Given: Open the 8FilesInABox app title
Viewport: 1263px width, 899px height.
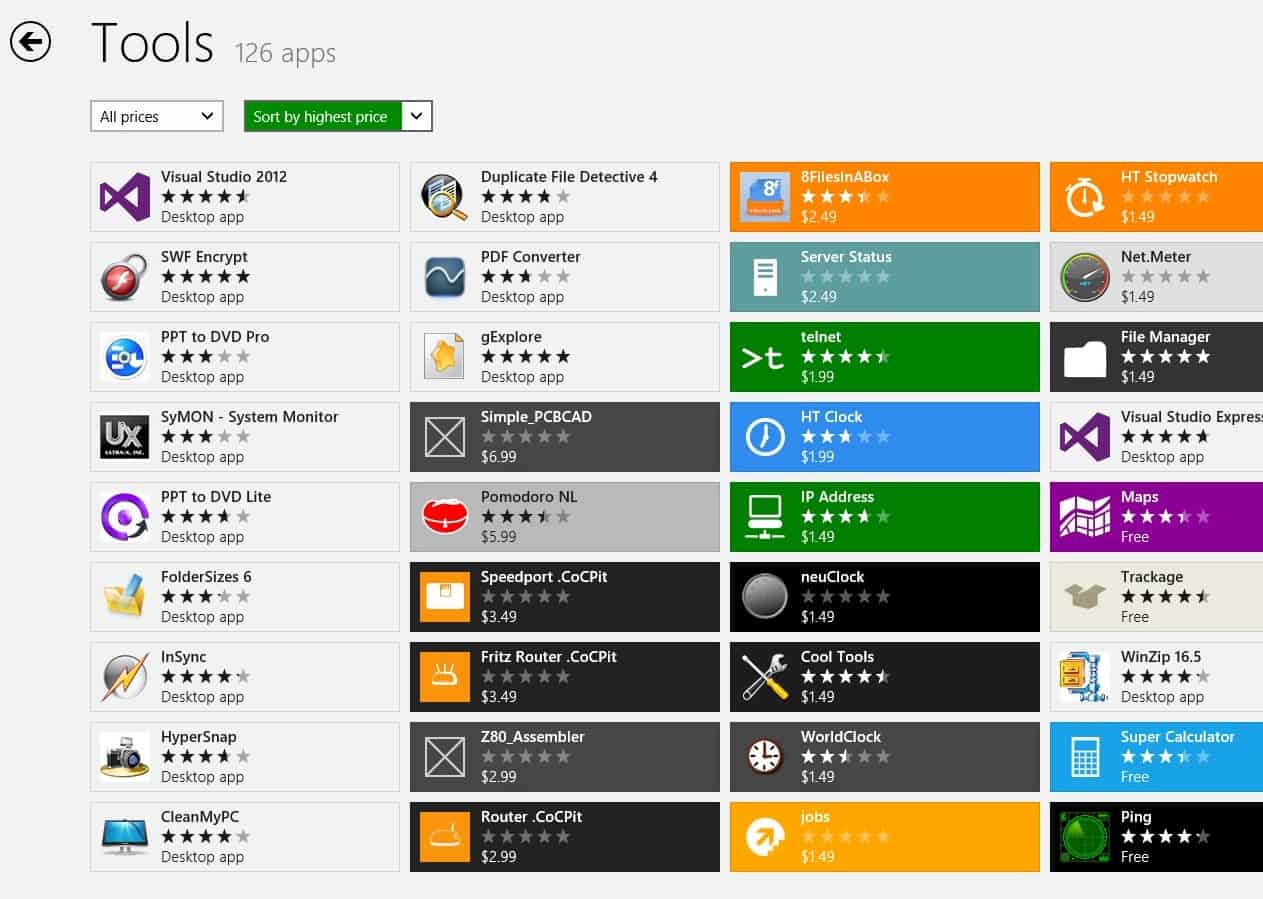Looking at the screenshot, I should pyautogui.click(x=844, y=177).
